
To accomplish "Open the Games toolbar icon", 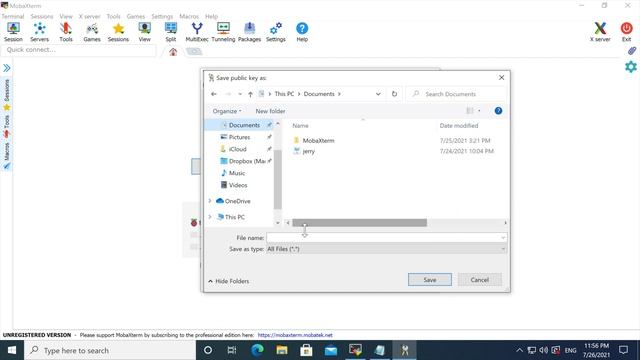I will [92, 32].
